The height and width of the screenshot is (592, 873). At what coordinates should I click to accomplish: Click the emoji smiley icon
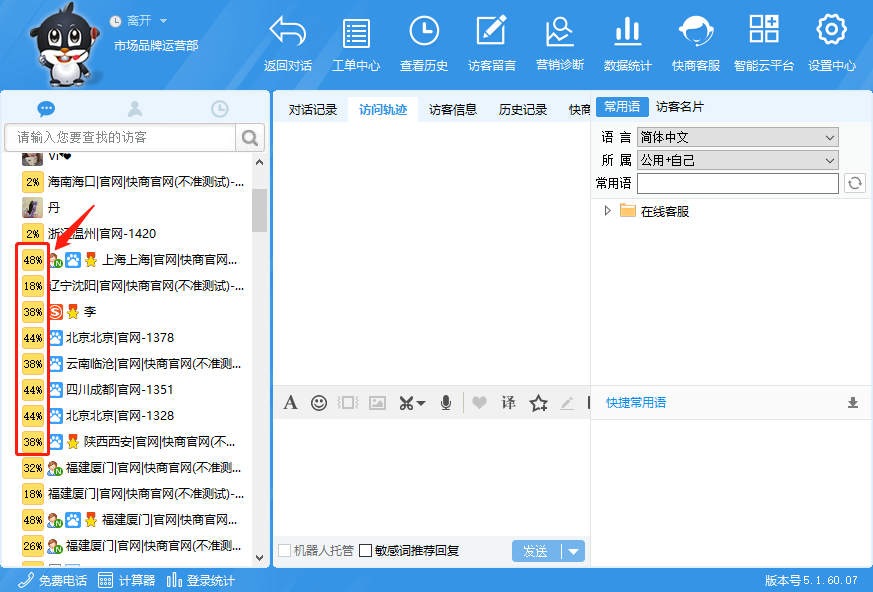tap(319, 403)
